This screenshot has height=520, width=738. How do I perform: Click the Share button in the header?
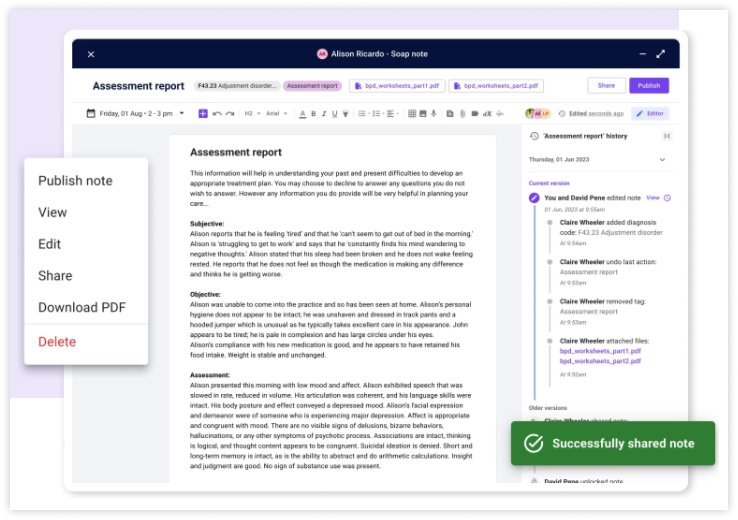click(606, 86)
